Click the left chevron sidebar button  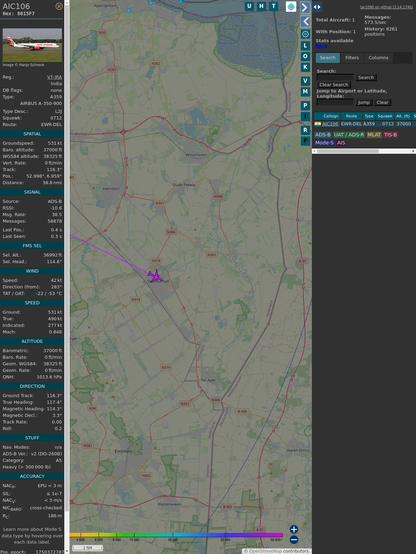(x=306, y=22)
